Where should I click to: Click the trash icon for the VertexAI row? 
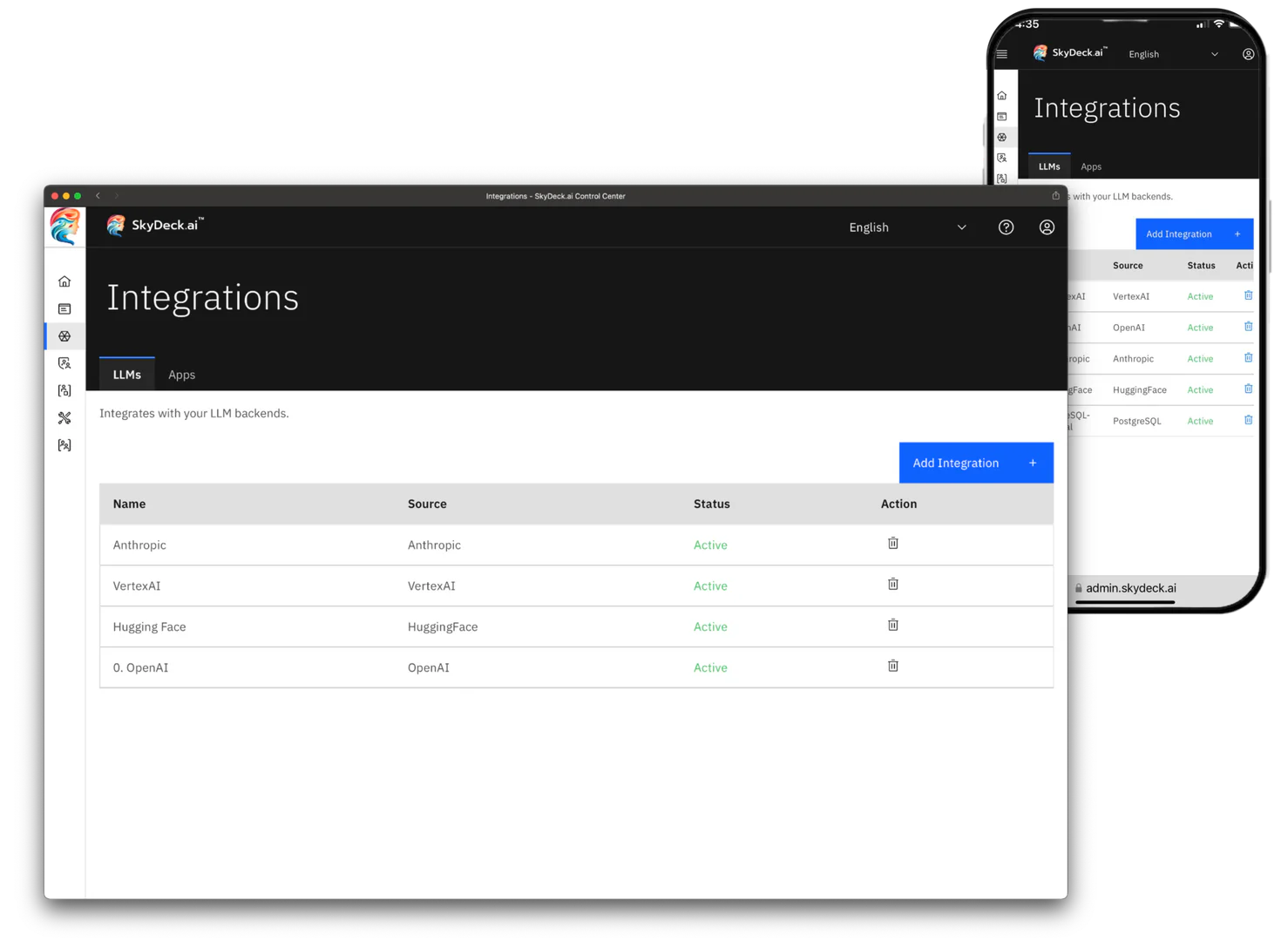pos(892,584)
